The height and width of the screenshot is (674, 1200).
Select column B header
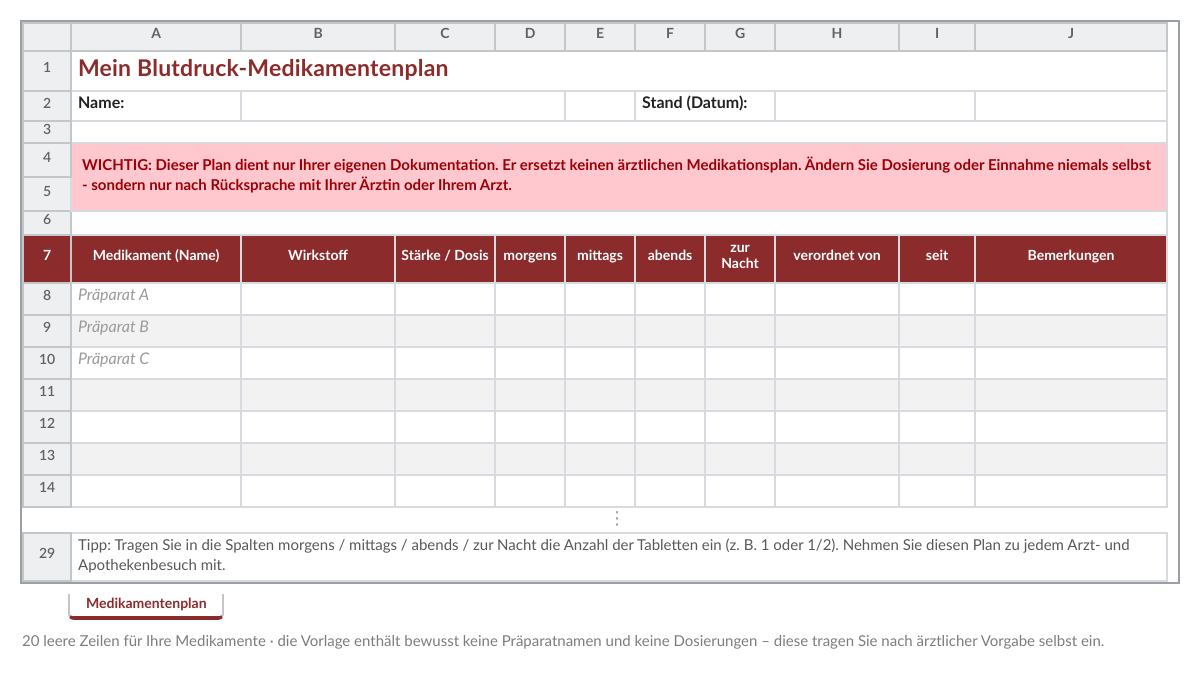coord(318,34)
